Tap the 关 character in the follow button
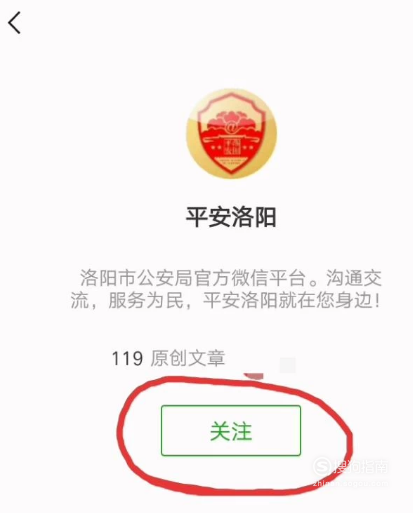The height and width of the screenshot is (513, 413). tap(220, 431)
